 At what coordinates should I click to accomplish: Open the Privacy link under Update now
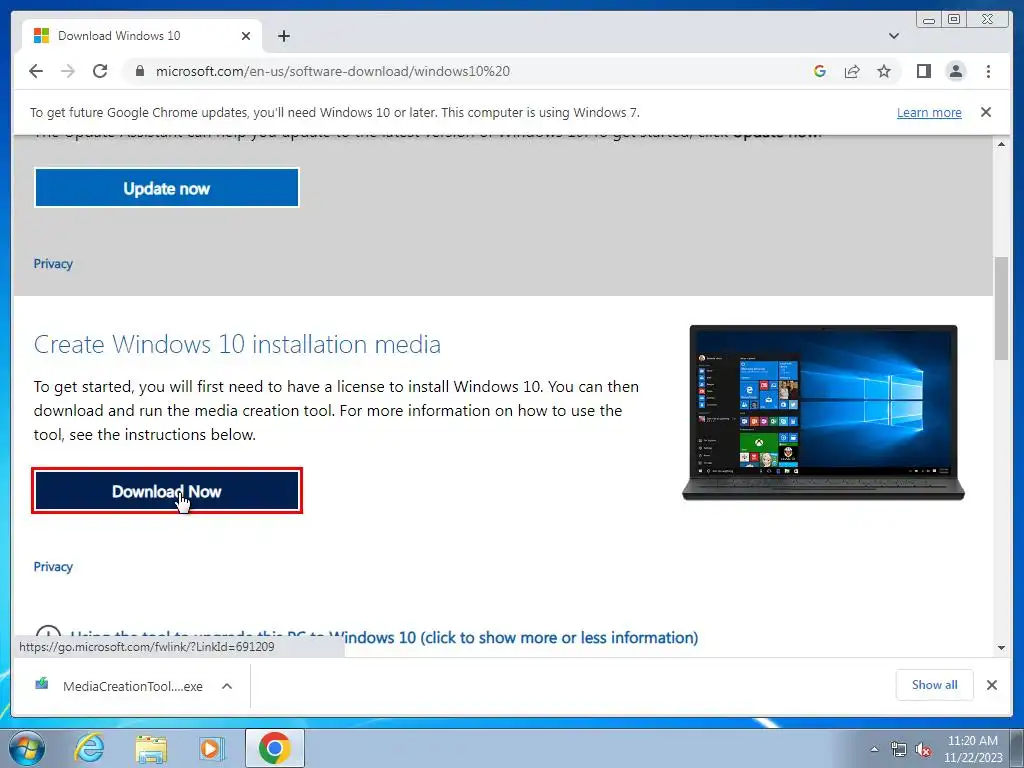[x=53, y=264]
